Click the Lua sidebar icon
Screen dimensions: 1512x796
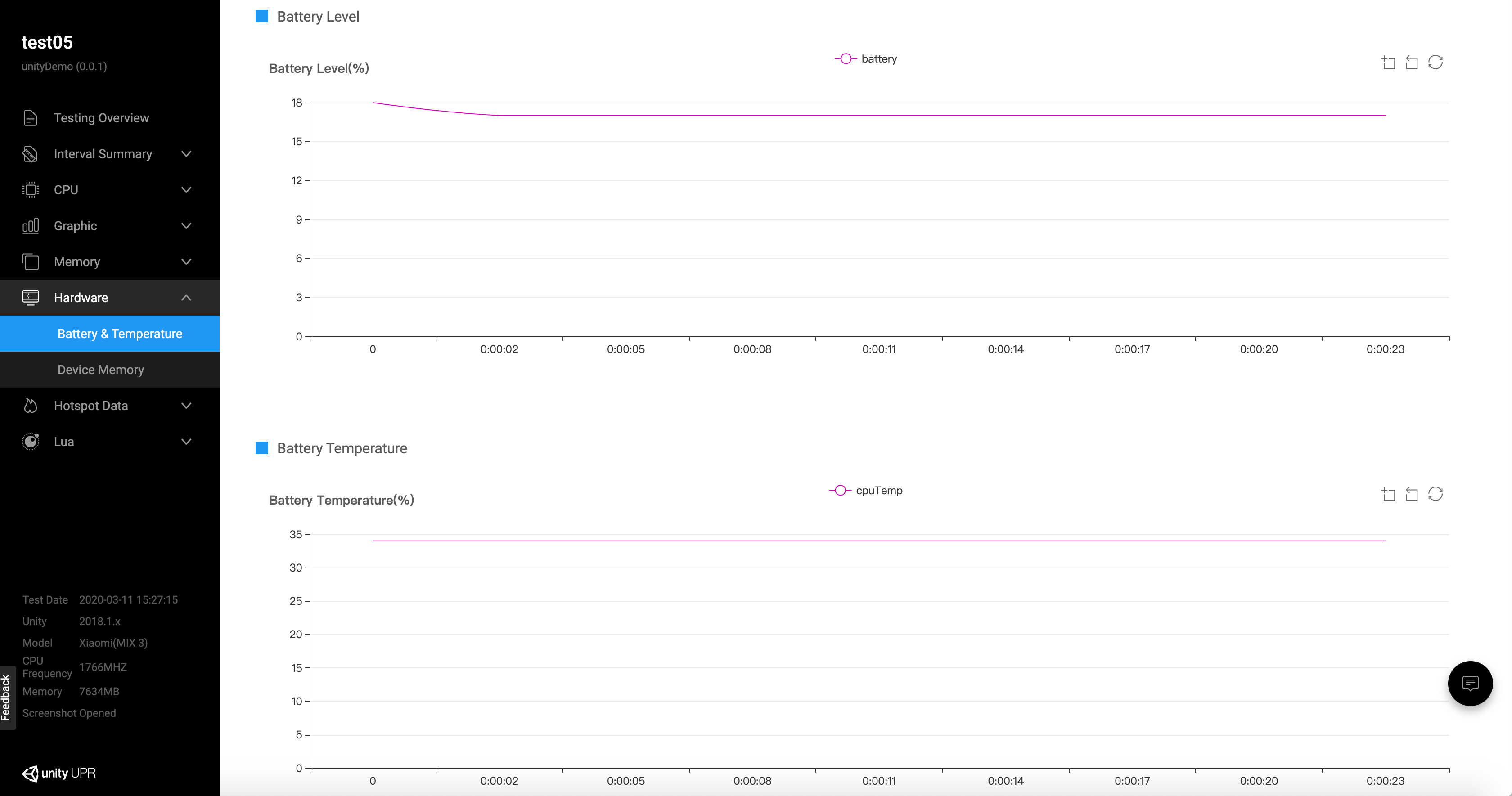coord(31,442)
